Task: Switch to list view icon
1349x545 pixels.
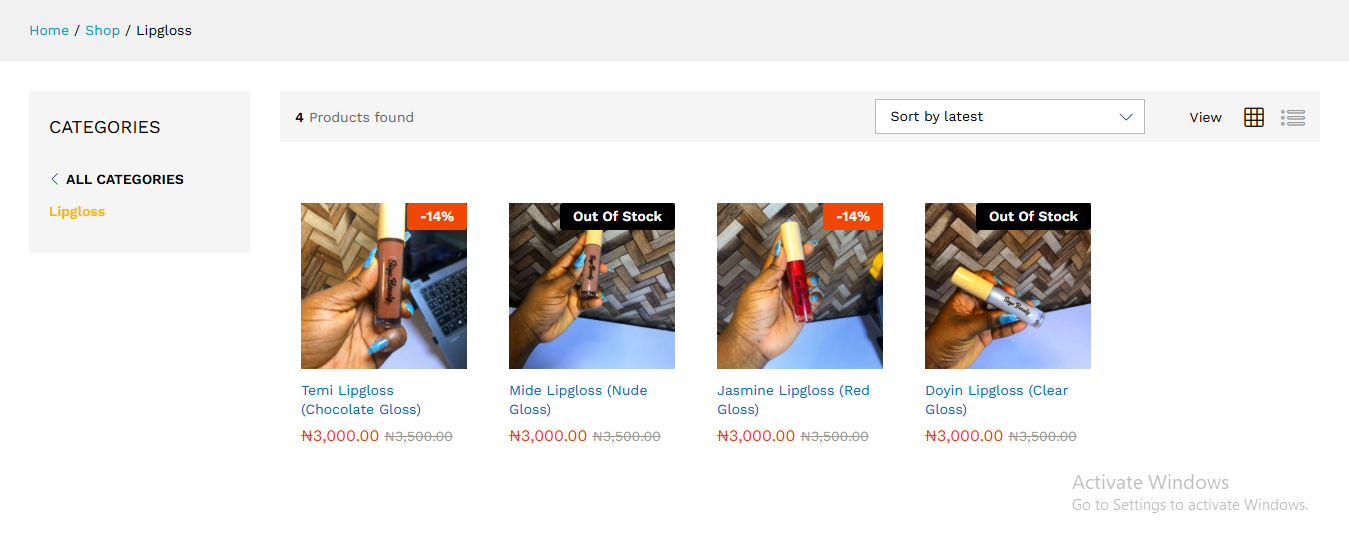Action: pos(1293,117)
